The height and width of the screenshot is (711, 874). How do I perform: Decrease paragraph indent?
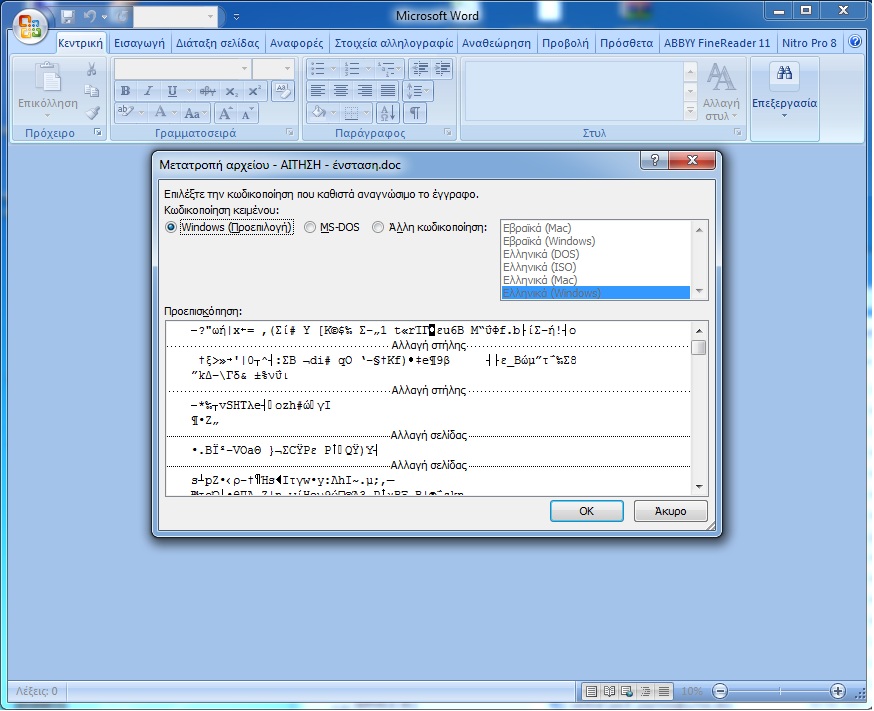(x=420, y=69)
